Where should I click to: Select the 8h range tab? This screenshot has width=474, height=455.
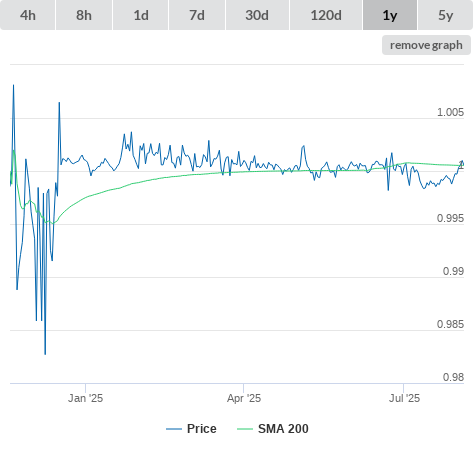(84, 15)
